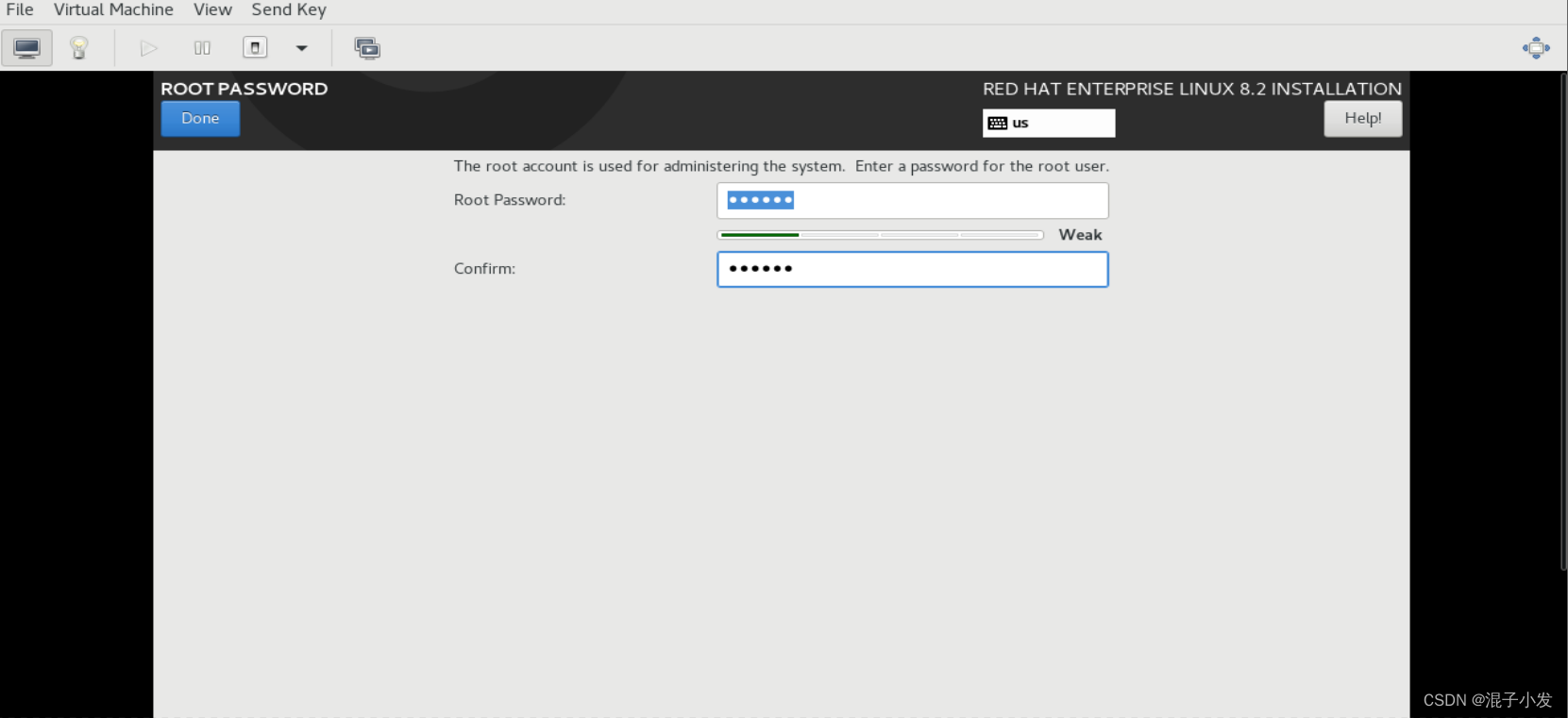Click the Root Password: label
The height and width of the screenshot is (718, 1568).
click(x=510, y=200)
